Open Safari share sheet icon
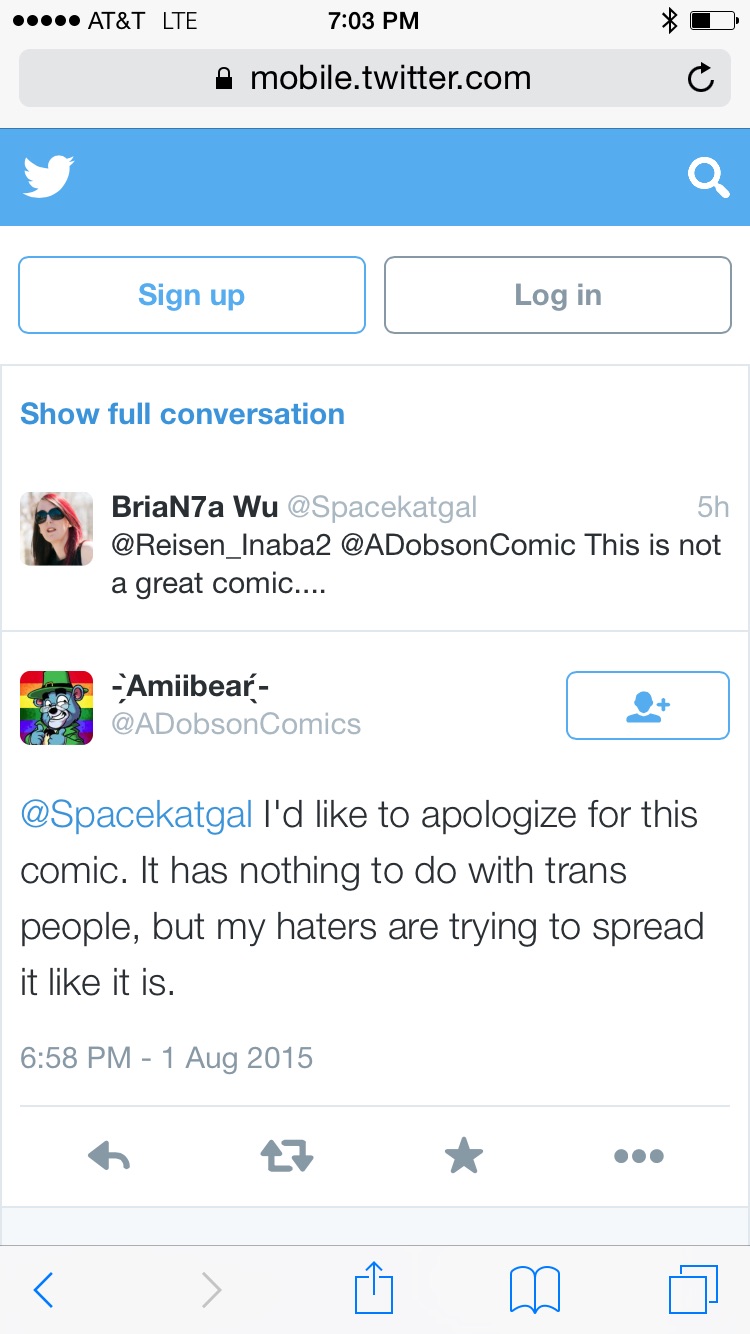The height and width of the screenshot is (1334, 750). (375, 1288)
